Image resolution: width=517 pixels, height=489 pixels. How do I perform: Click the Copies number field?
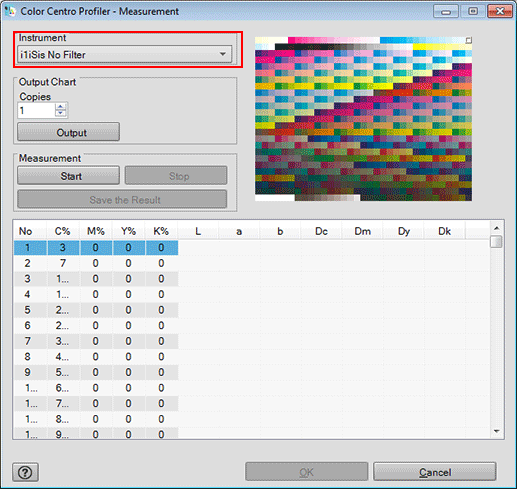point(36,110)
